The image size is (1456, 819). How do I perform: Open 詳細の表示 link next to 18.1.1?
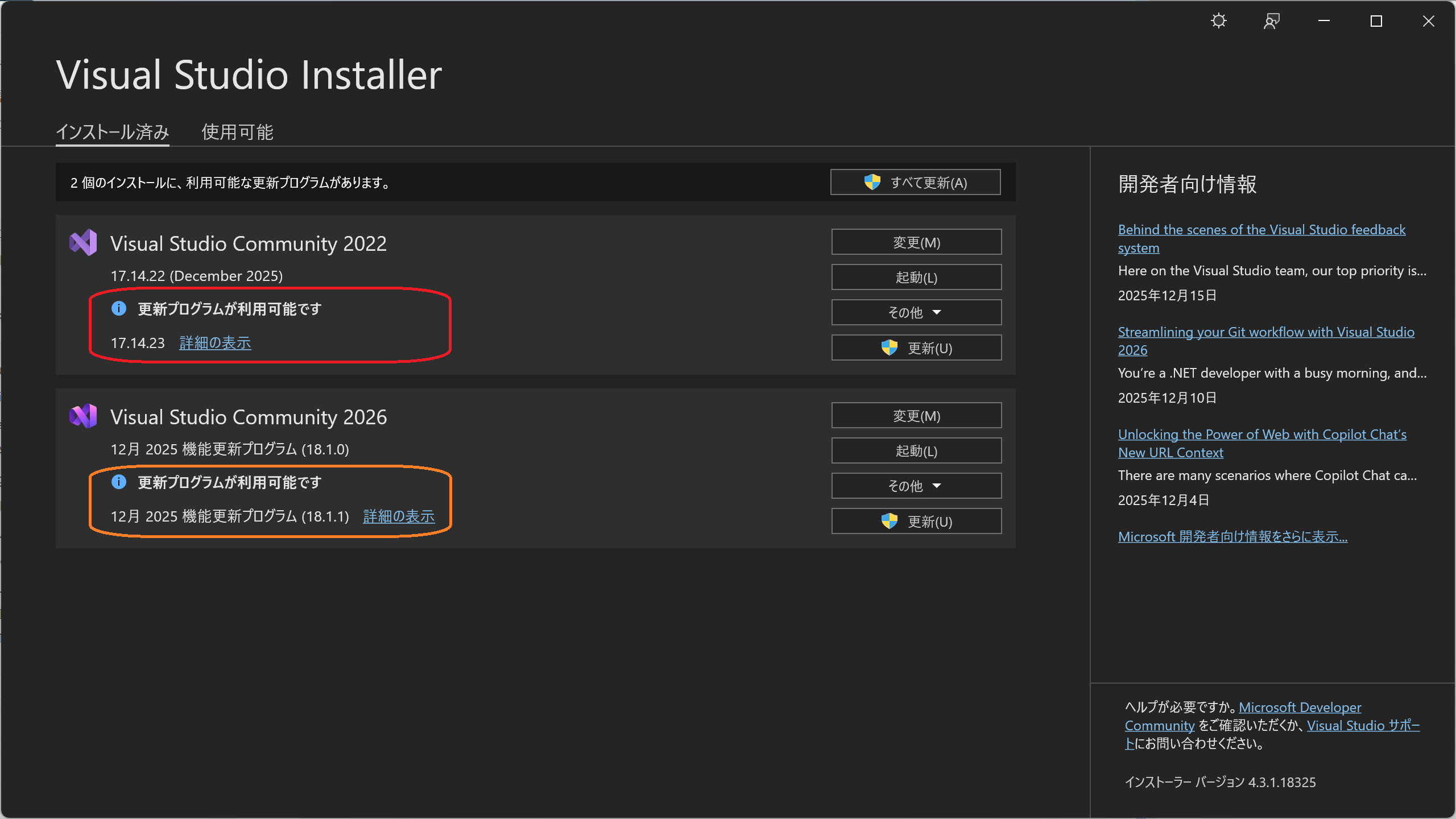click(399, 516)
